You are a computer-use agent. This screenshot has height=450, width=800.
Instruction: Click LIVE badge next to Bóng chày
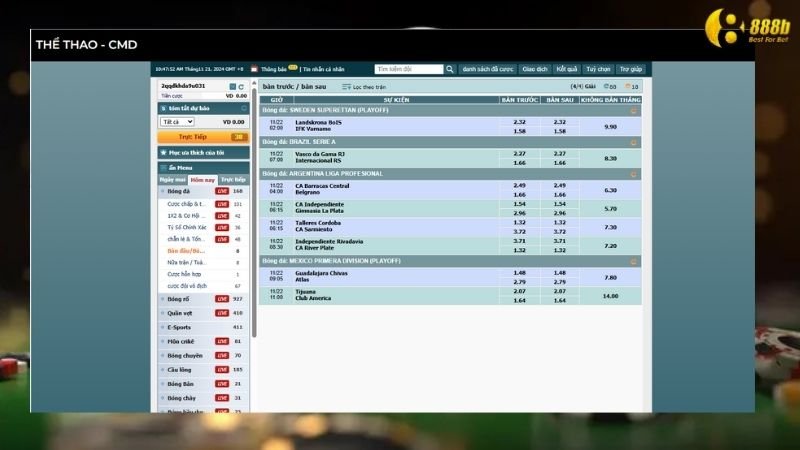pos(222,398)
